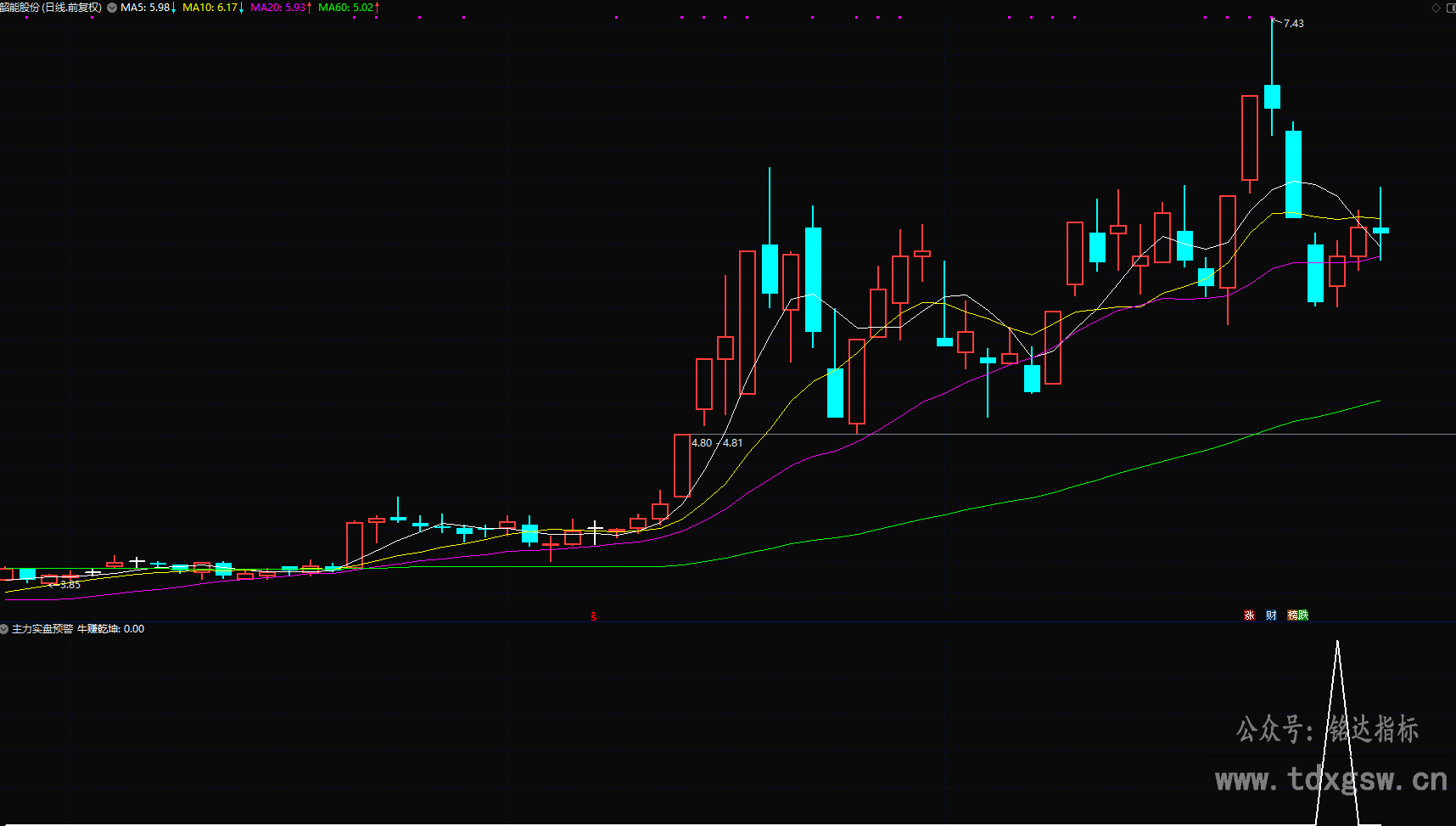1456x826 pixels.
Task: Click the orange 榜 event marker icon
Action: (x=1293, y=615)
